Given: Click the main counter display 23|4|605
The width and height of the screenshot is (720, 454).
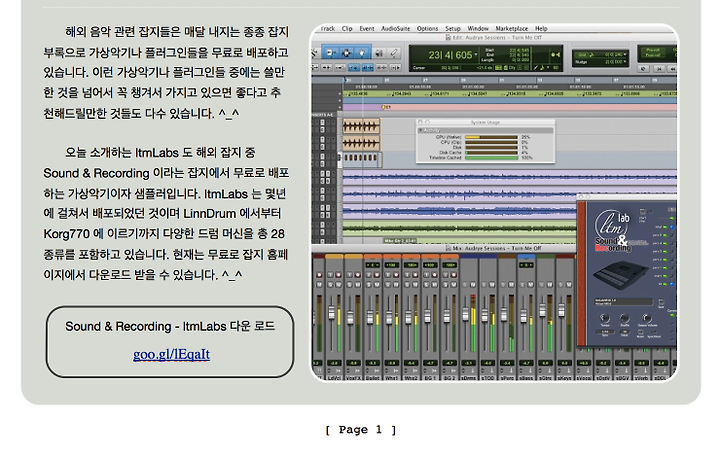Looking at the screenshot, I should [450, 55].
